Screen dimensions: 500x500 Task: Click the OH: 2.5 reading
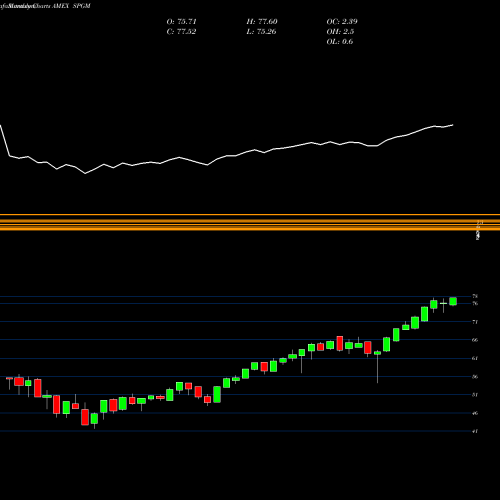point(340,32)
